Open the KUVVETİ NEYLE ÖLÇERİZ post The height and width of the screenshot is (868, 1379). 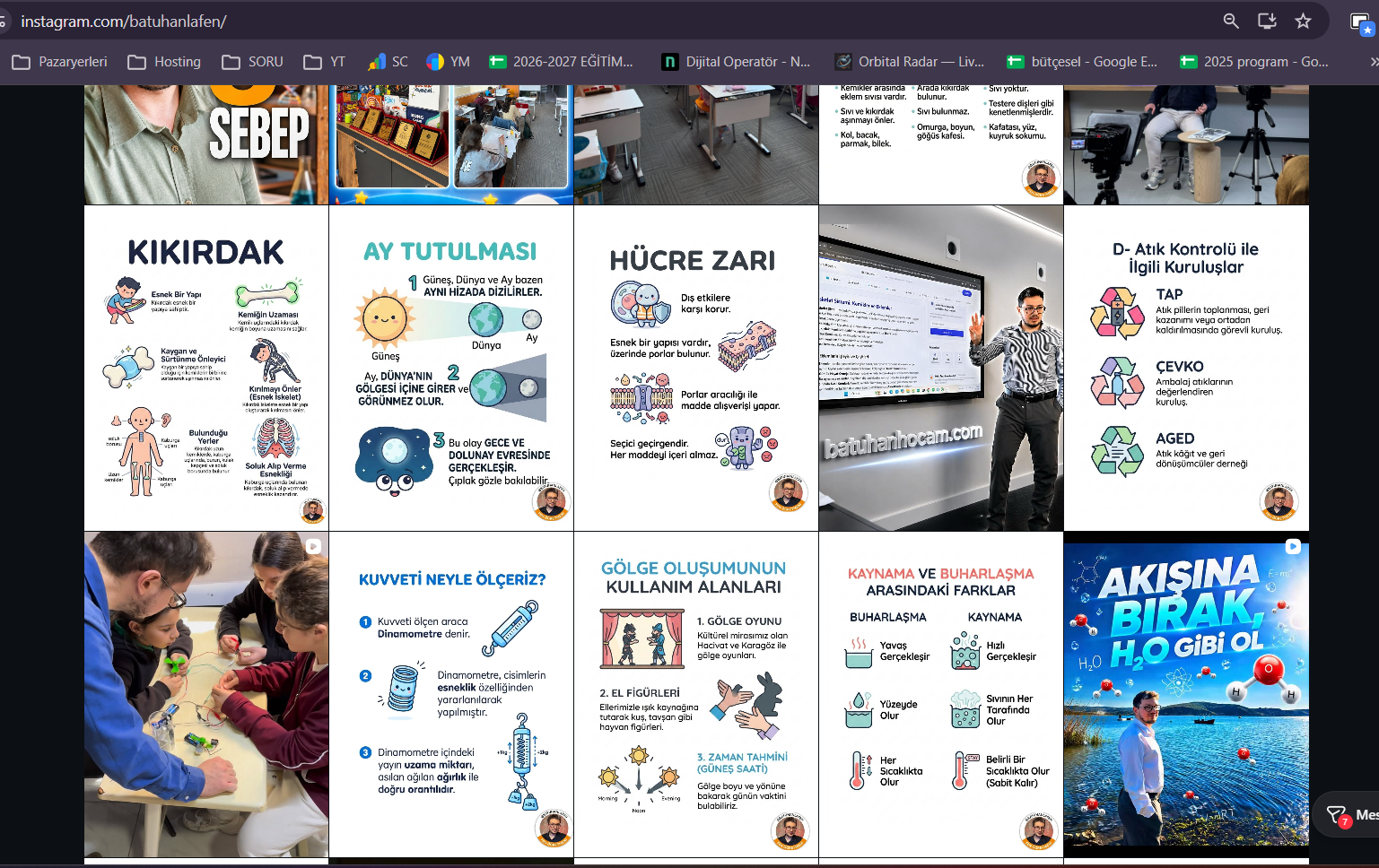tap(451, 694)
